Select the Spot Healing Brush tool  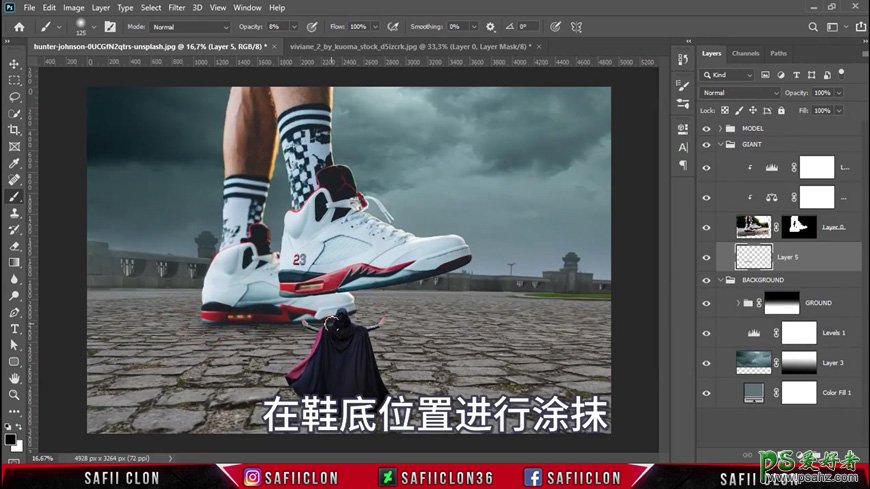click(x=14, y=180)
